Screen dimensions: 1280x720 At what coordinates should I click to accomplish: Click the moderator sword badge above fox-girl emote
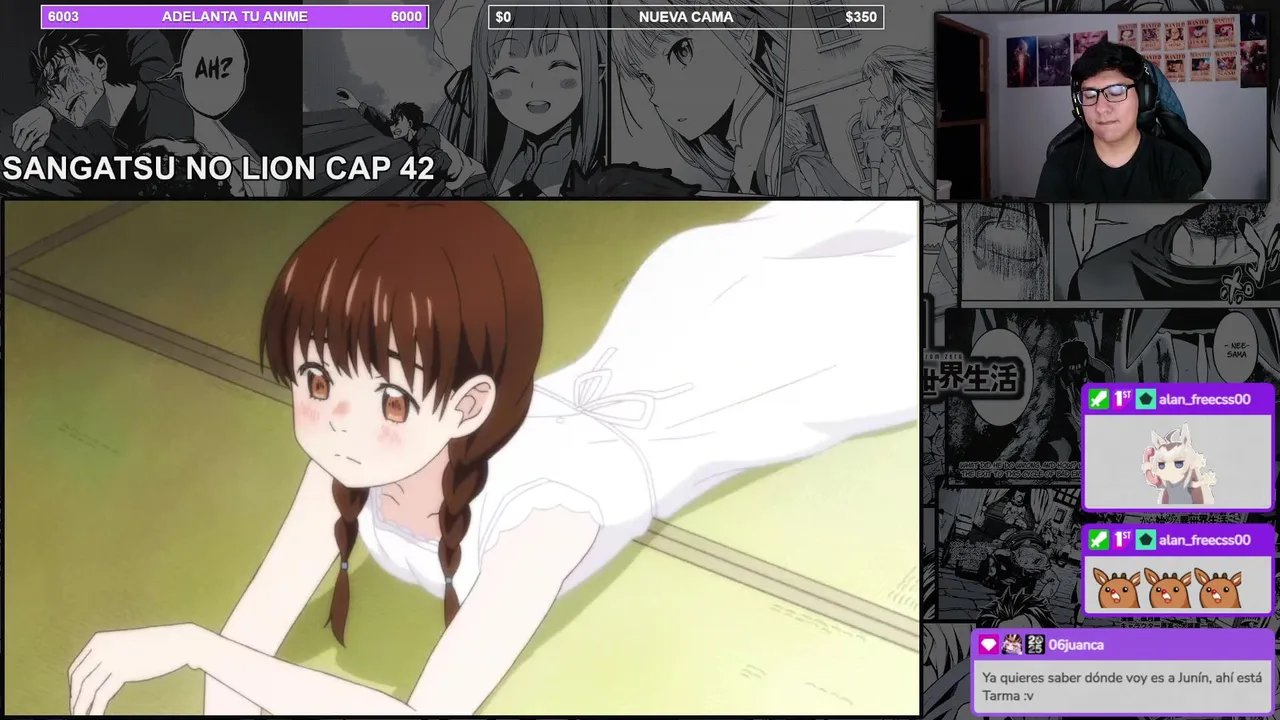click(x=1099, y=399)
